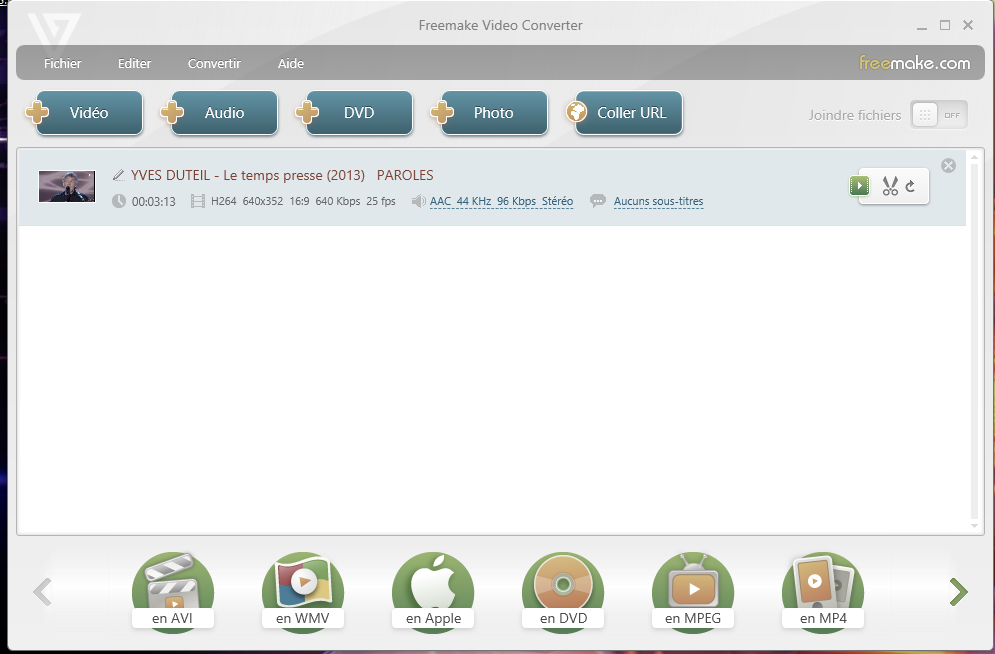This screenshot has width=995, height=654.
Task: Click the film strip video info icon
Action: tap(197, 201)
